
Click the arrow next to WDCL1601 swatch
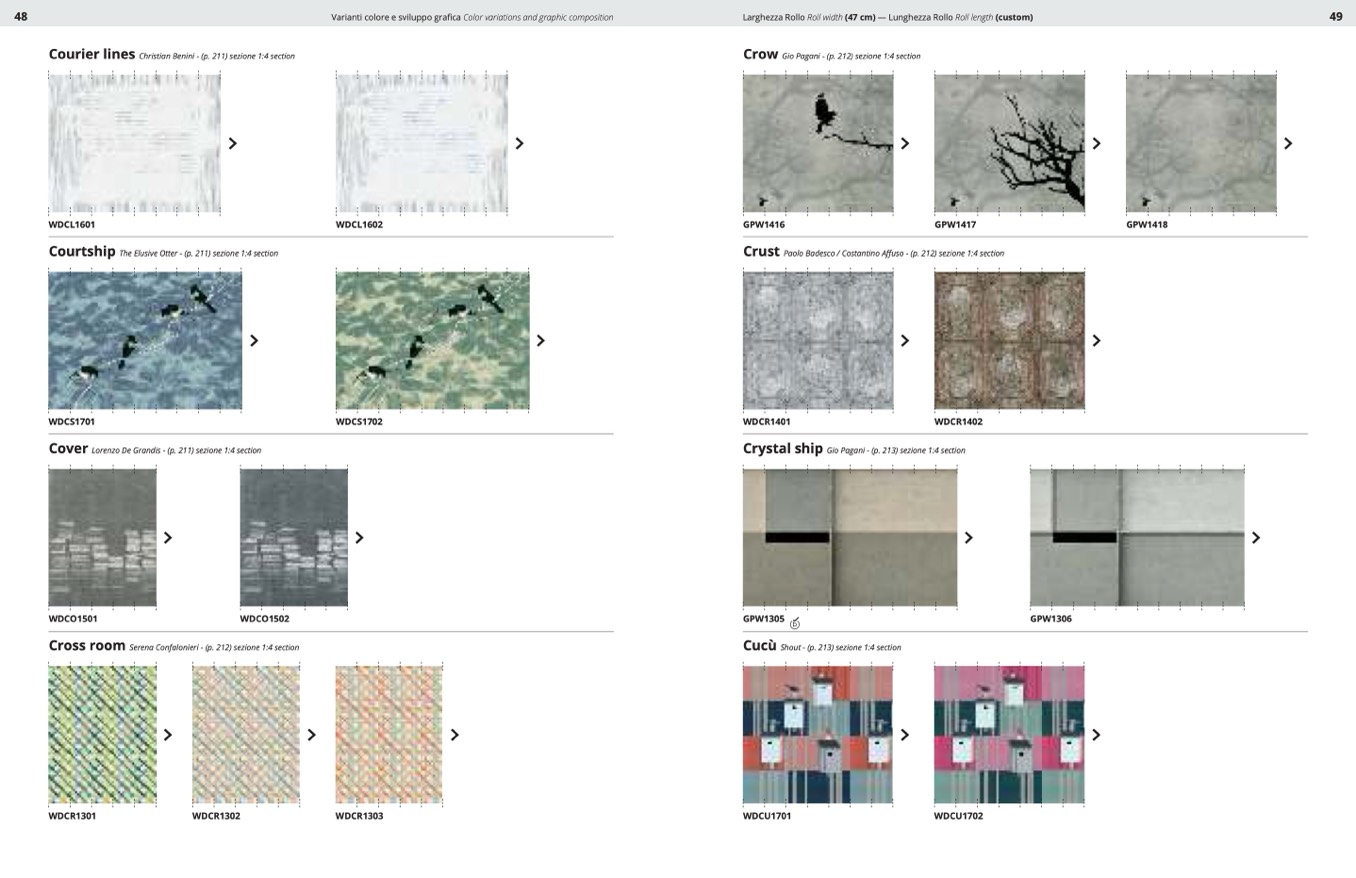[233, 144]
